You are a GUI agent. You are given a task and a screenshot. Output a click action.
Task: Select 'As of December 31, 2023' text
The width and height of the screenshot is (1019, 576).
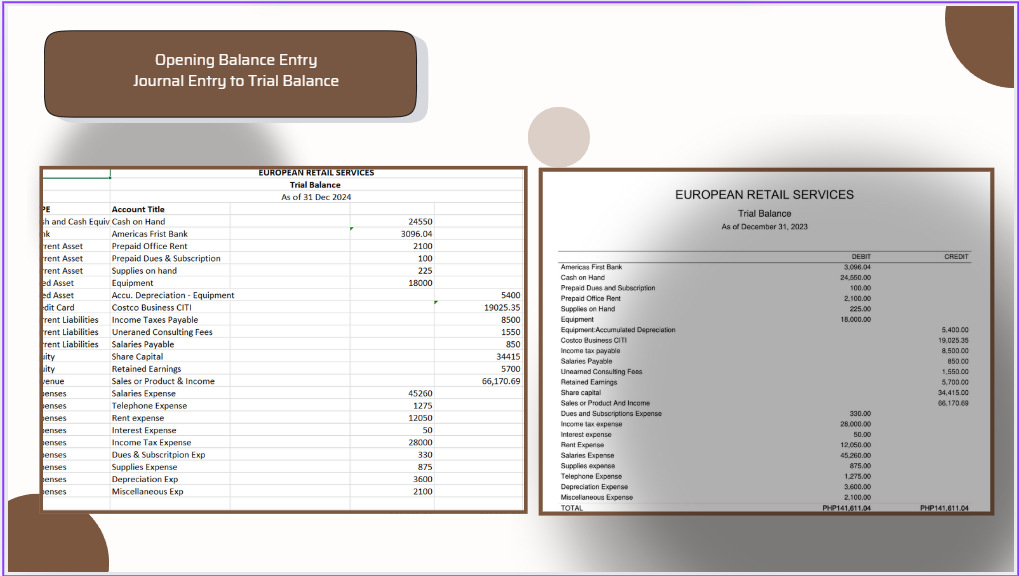pos(764,227)
